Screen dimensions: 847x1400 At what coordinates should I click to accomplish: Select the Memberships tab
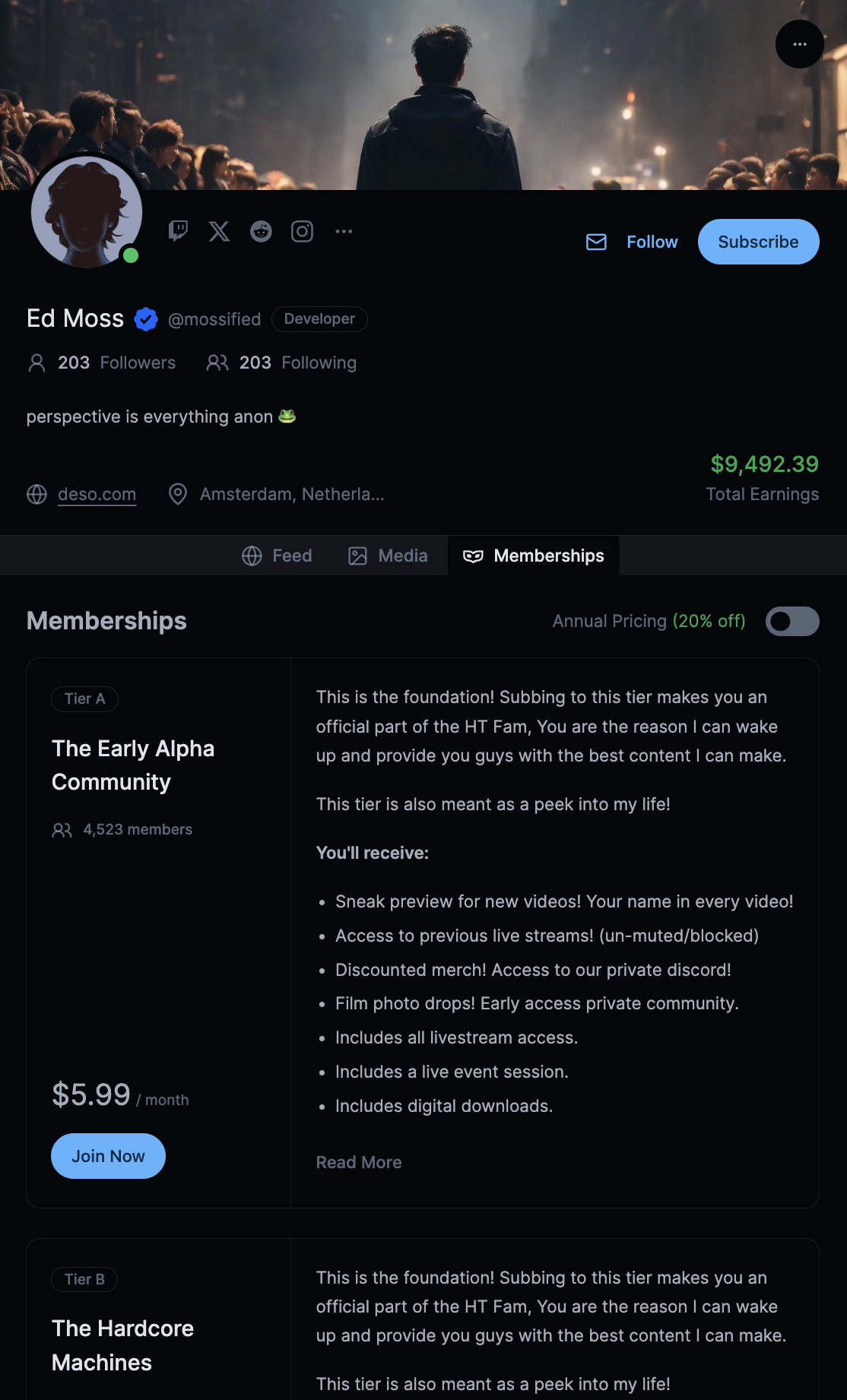point(533,556)
